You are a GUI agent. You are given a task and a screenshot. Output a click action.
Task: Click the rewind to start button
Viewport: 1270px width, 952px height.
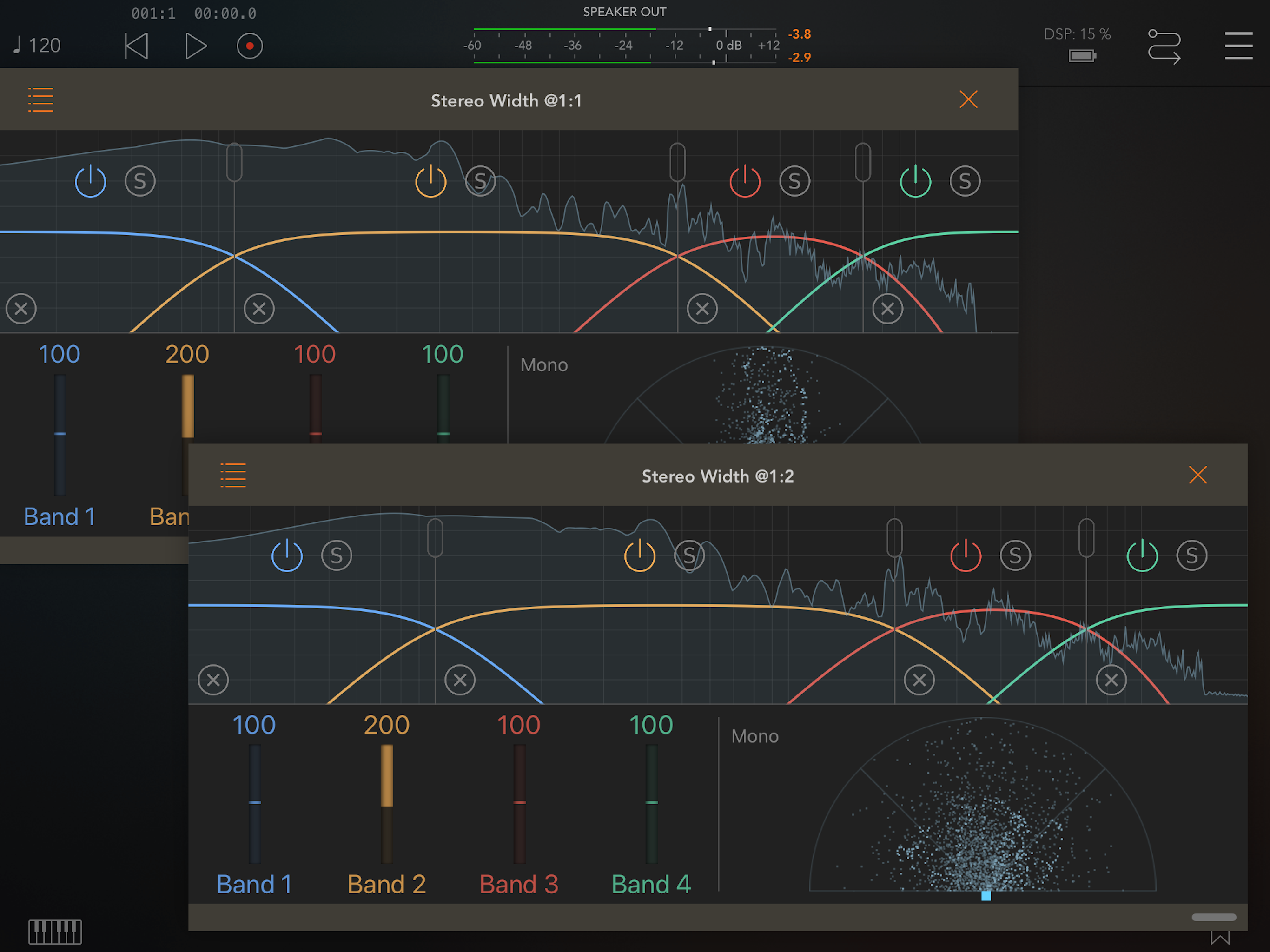[136, 46]
